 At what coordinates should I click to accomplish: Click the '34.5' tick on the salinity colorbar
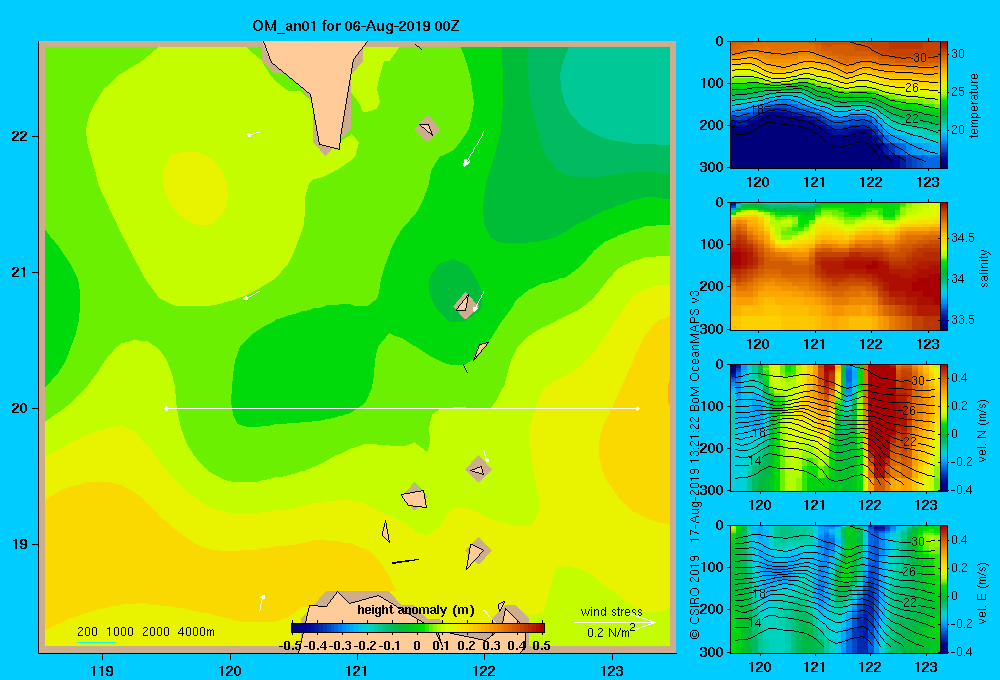pos(962,238)
